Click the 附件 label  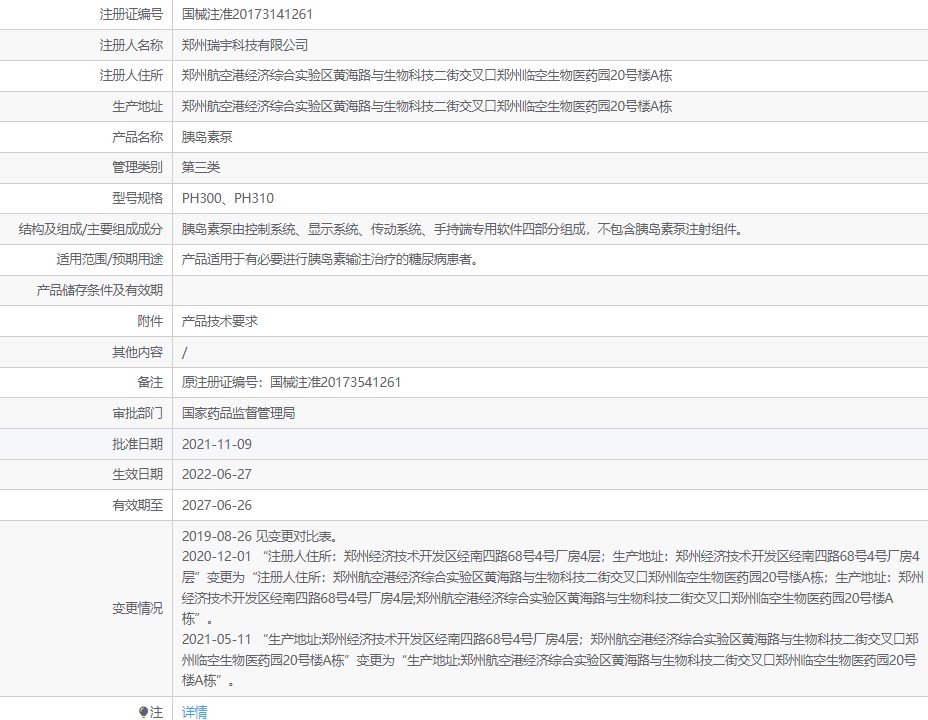pos(150,321)
